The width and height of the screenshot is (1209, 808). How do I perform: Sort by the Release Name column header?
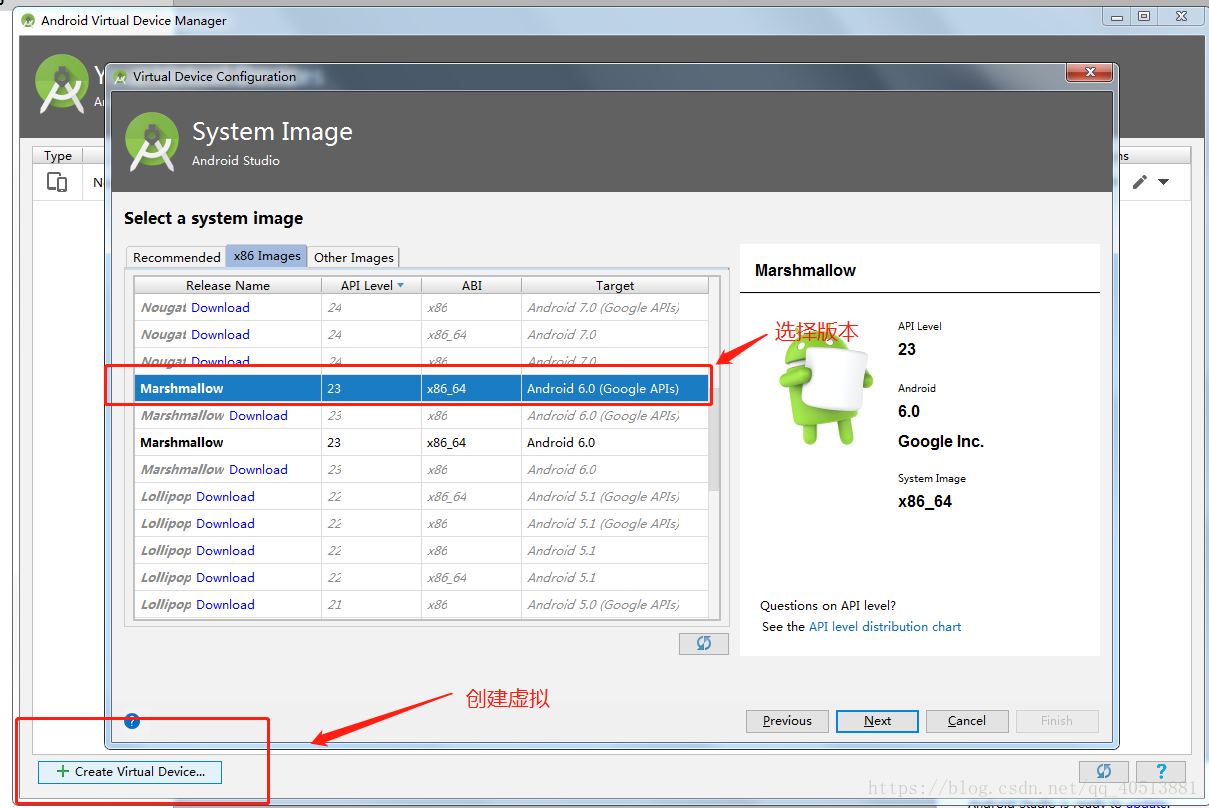pos(228,285)
